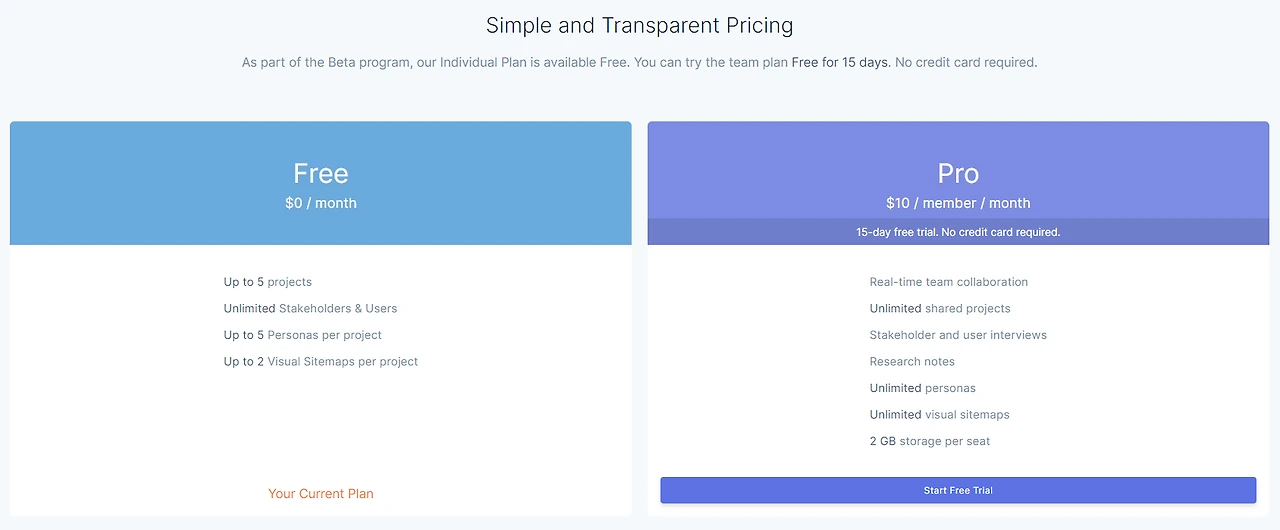
Task: Click the Unlimited shared projects feature
Action: tap(940, 308)
